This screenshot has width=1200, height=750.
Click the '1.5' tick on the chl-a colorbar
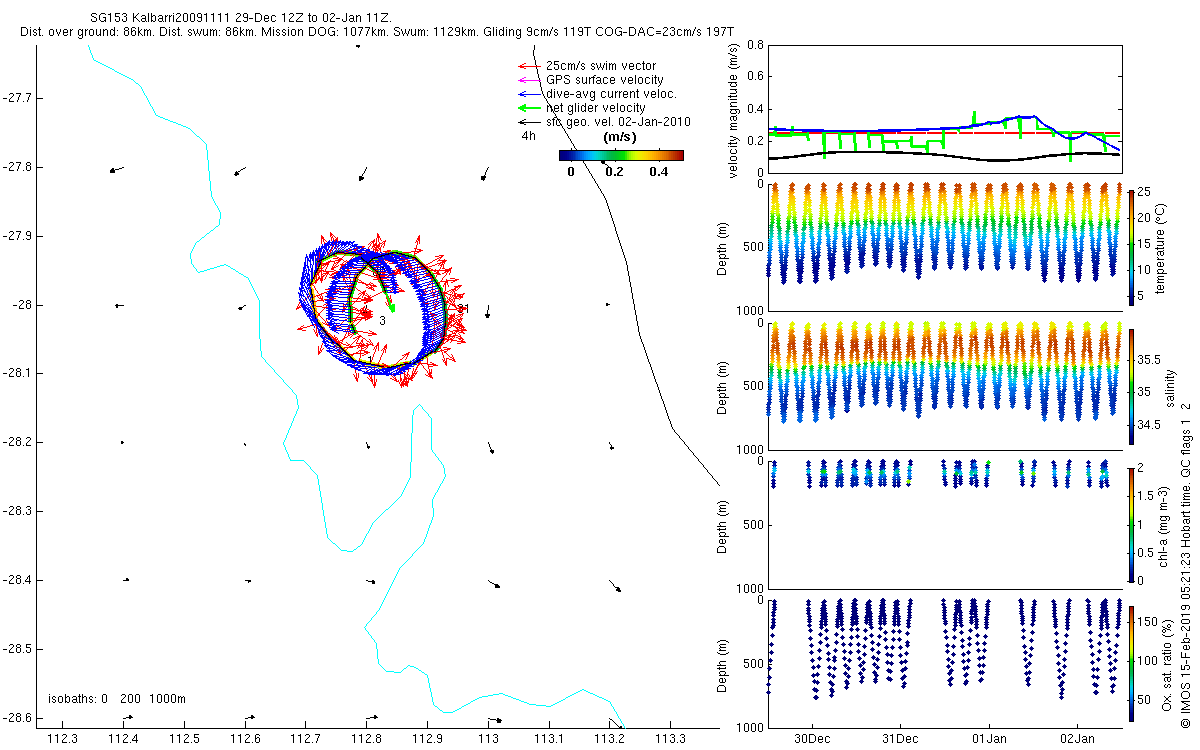(x=1148, y=496)
